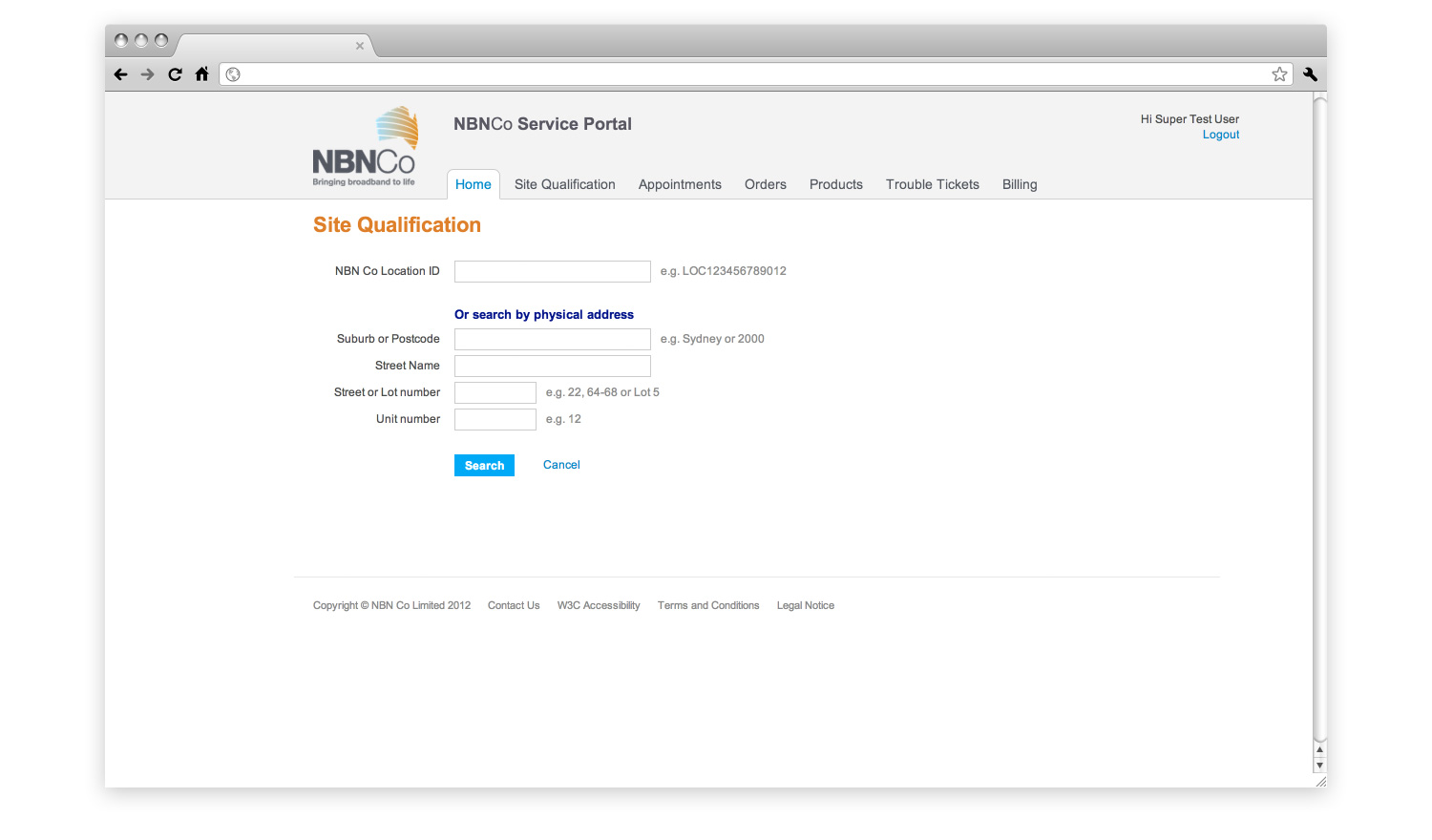Click the globe icon in the address bar
The image size is (1432, 840).
233,74
